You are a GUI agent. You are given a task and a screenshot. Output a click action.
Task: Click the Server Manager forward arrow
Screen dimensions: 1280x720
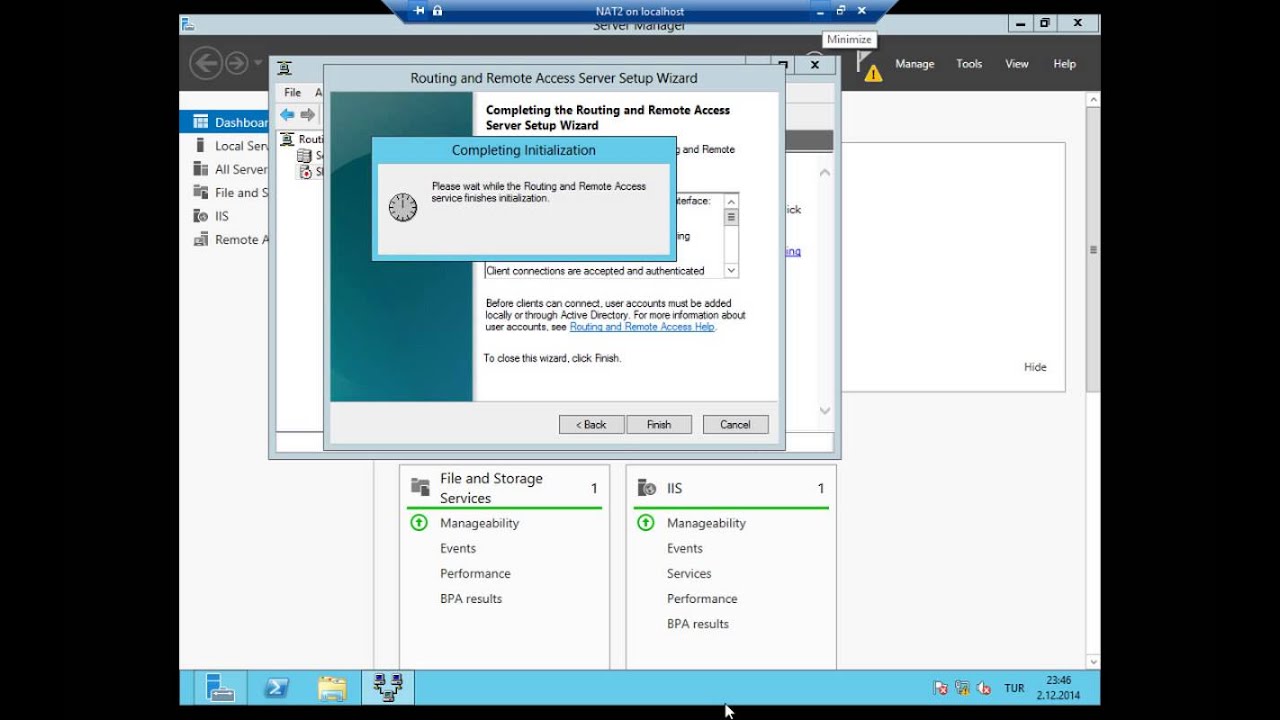click(x=236, y=64)
